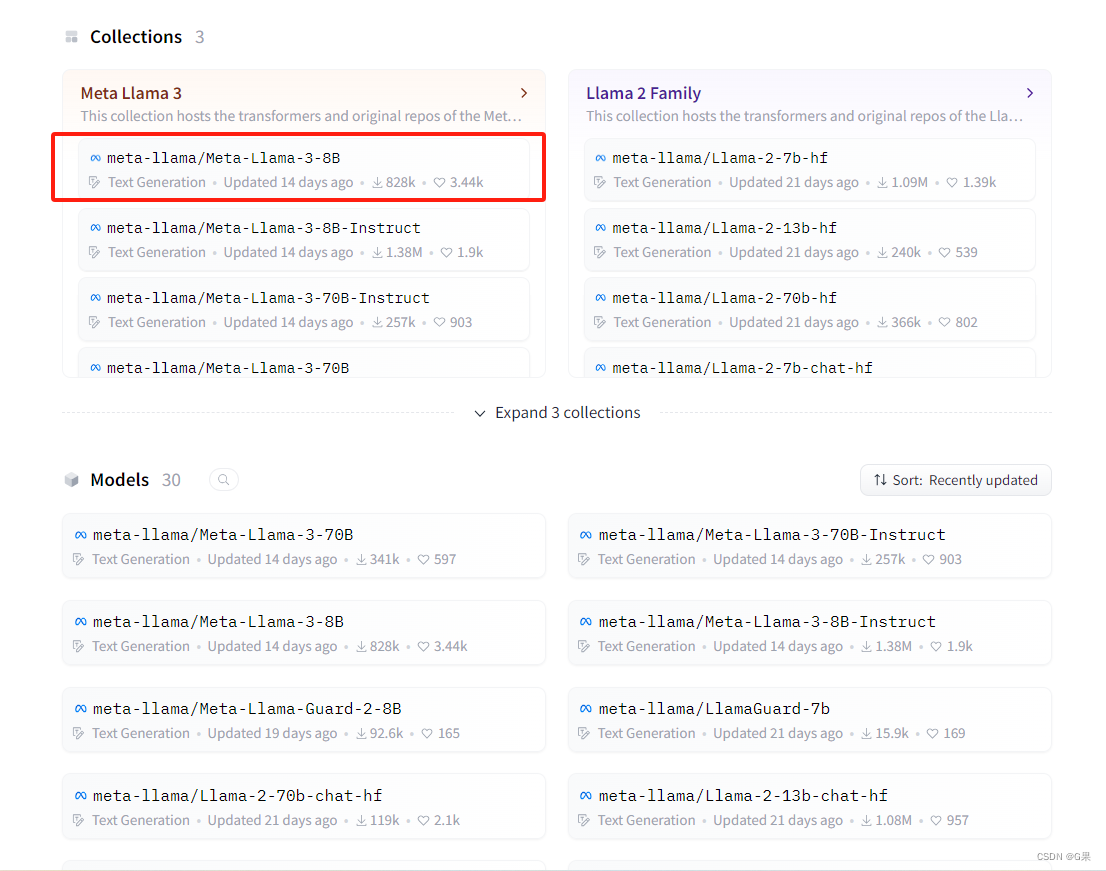Viewport: 1106px width, 871px height.
Task: Open the Llama 2 Family collection arrow
Action: tap(1030, 93)
